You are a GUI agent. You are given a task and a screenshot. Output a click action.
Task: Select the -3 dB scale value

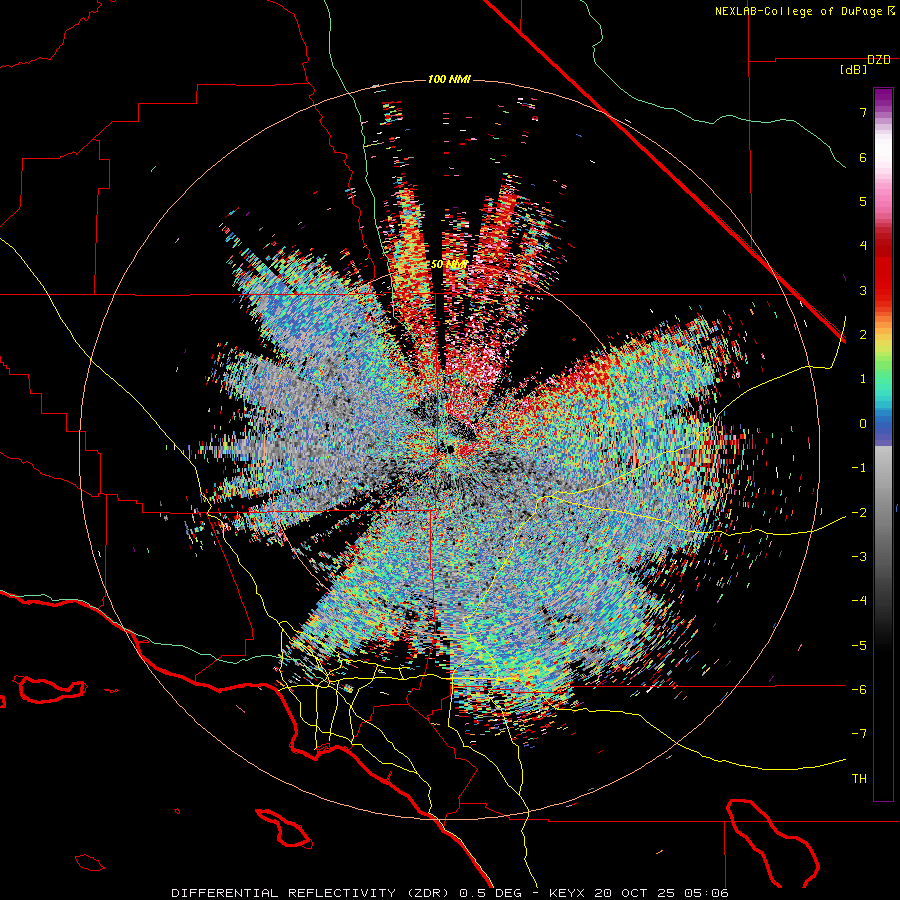[859, 557]
